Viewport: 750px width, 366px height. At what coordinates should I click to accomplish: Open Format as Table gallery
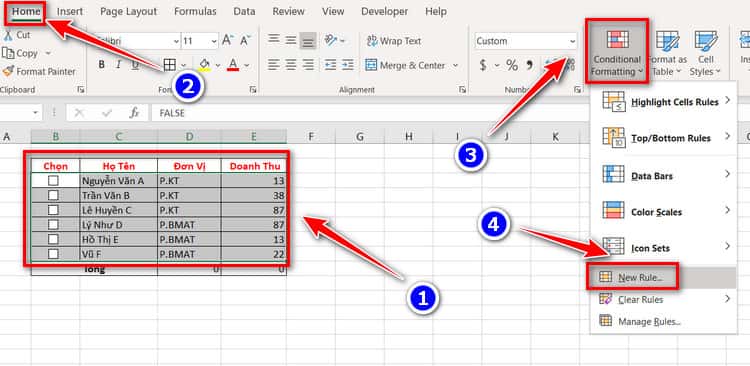pos(667,53)
